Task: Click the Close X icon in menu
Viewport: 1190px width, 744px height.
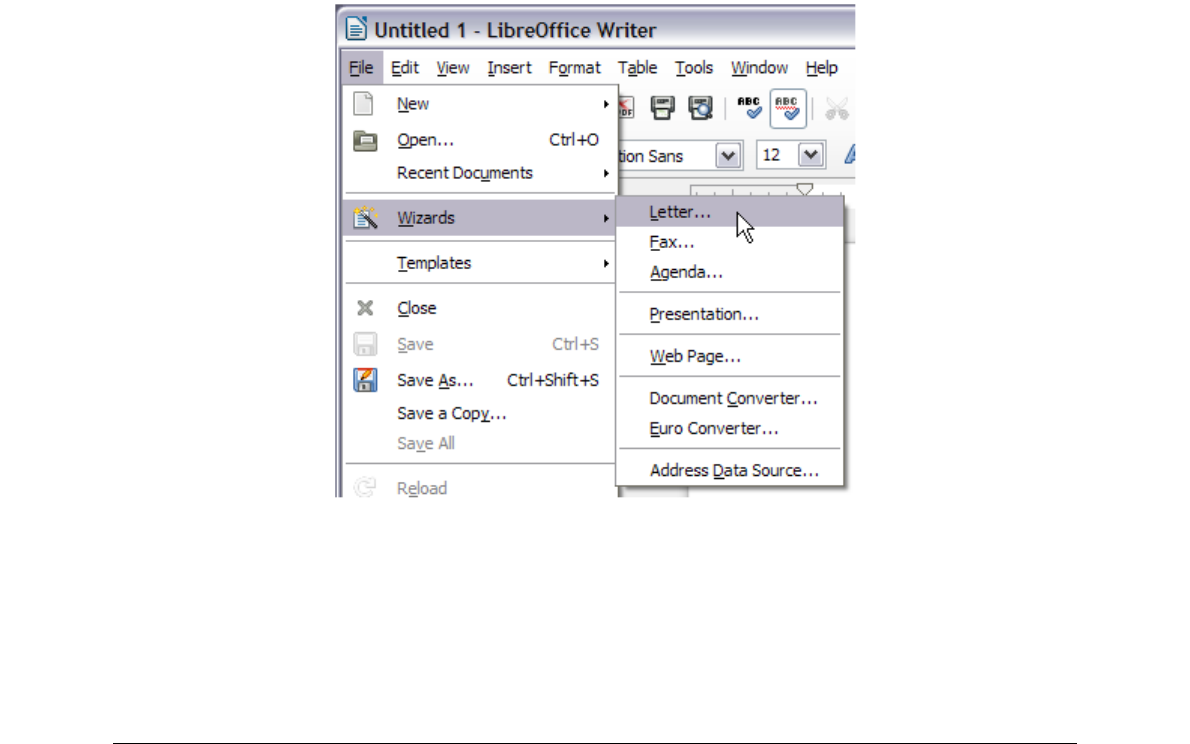Action: pos(365,307)
